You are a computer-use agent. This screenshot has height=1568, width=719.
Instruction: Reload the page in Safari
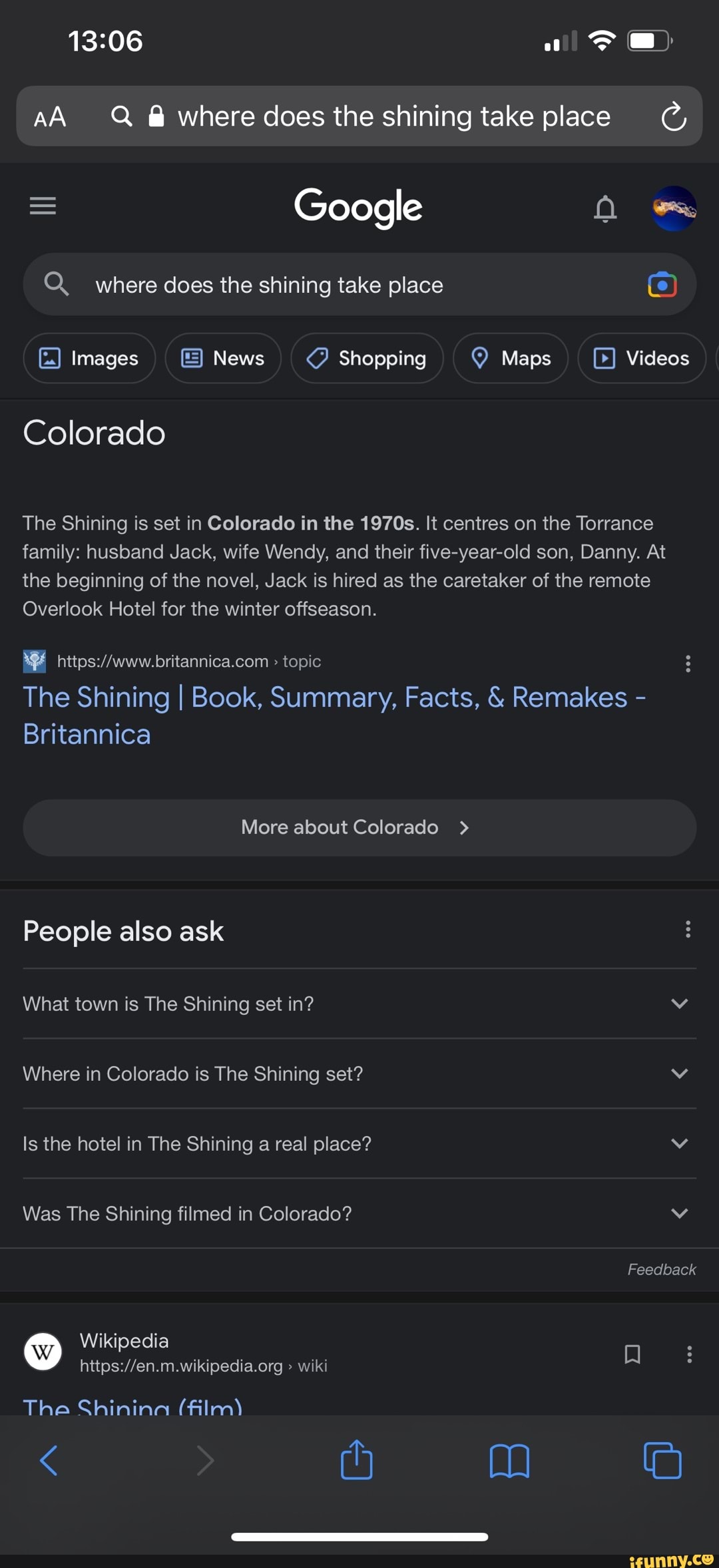pyautogui.click(x=673, y=117)
